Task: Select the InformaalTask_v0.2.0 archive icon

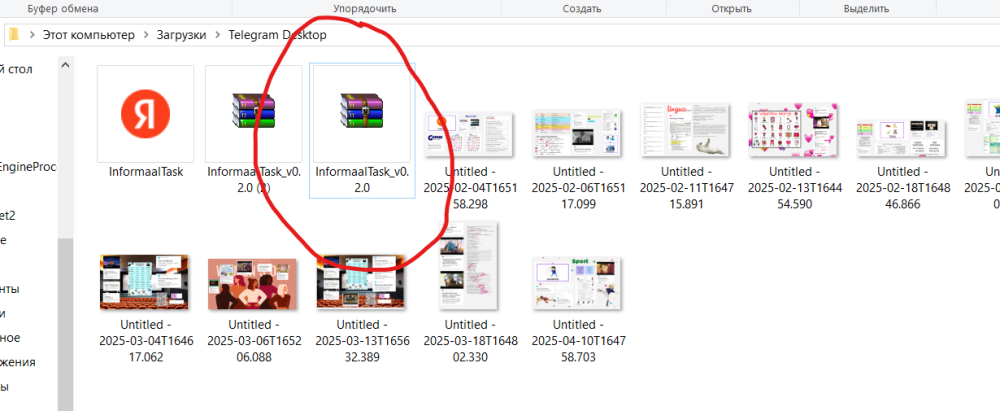Action: (x=362, y=110)
